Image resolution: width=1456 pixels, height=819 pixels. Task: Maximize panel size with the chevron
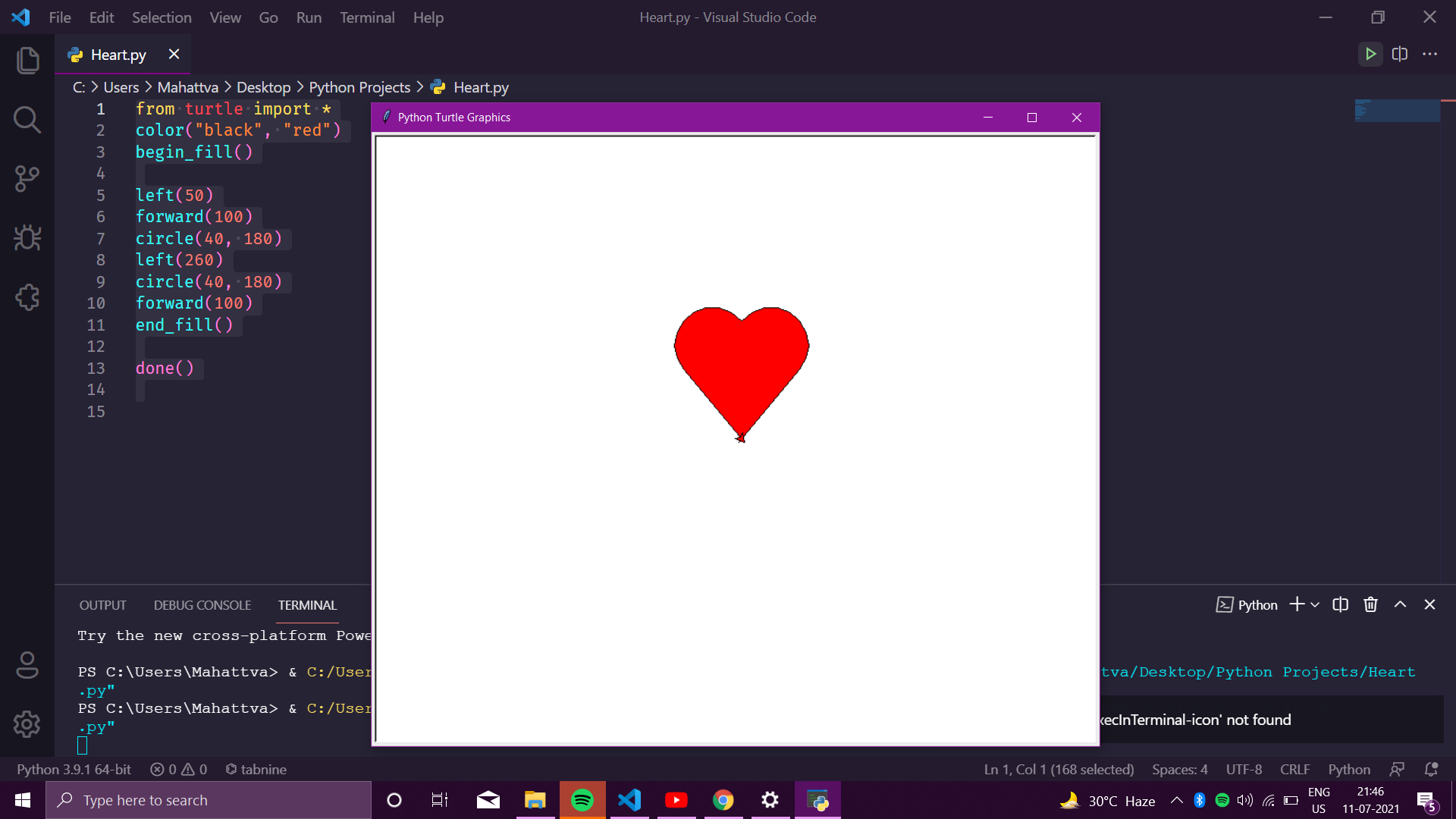1401,604
